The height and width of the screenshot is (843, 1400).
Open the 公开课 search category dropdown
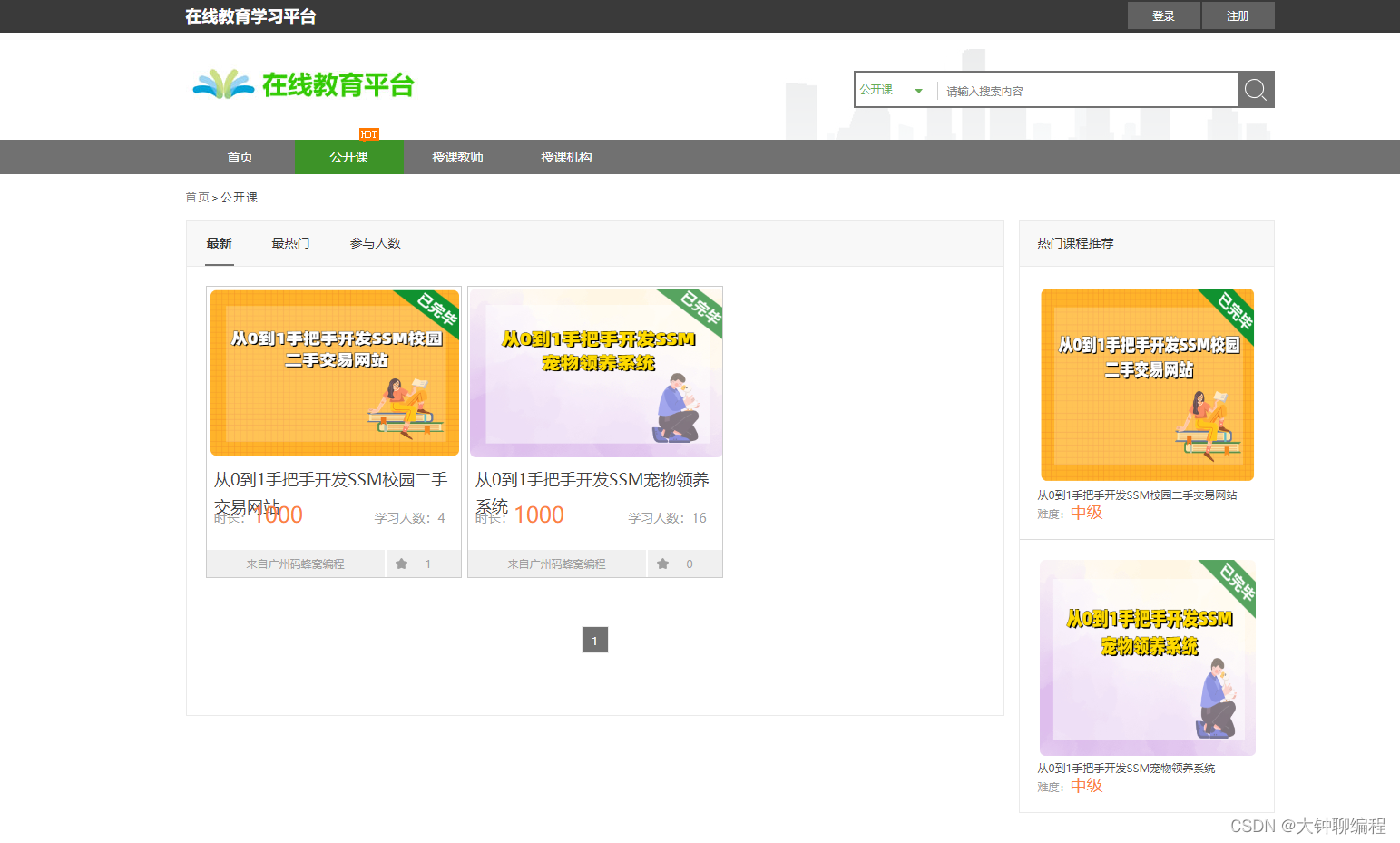(892, 89)
